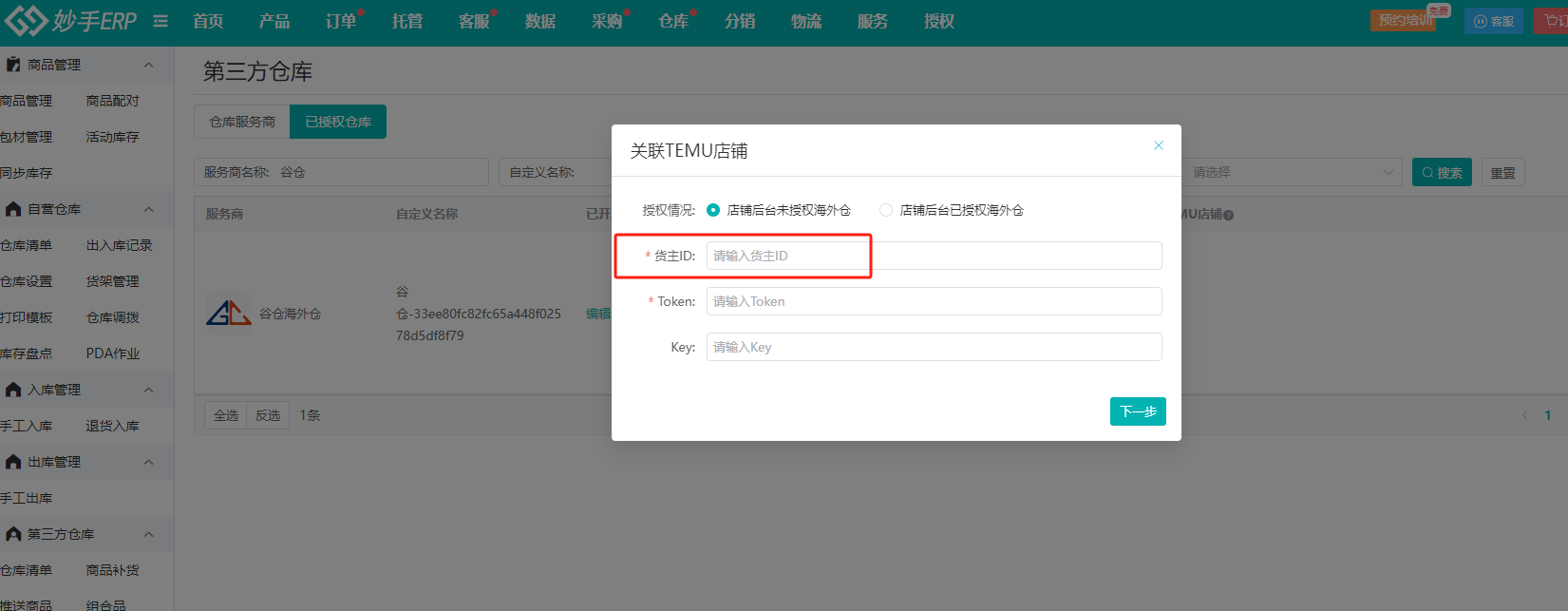1568x611 pixels.
Task: Open 退货入库 in sidebar
Action: (112, 426)
